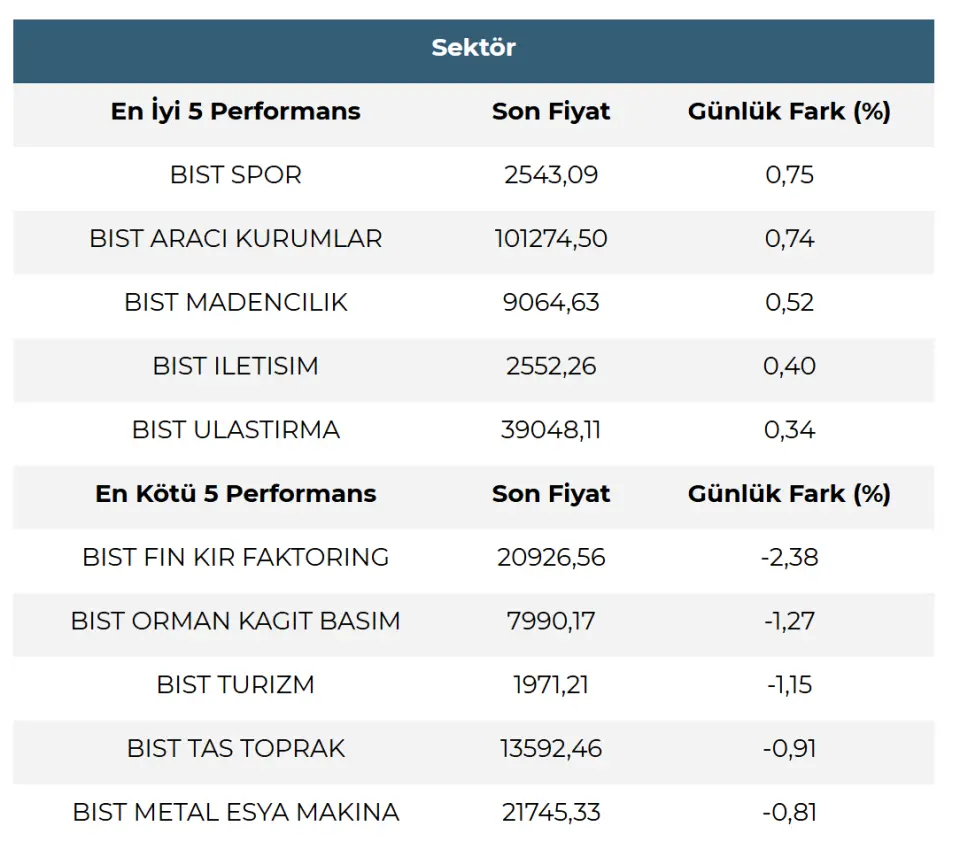
Task: Click BIST SPOR price 2543,09
Action: (551, 175)
